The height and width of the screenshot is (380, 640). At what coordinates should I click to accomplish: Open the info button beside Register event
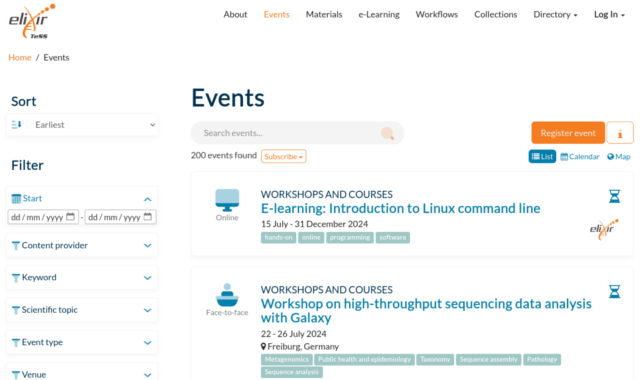pos(620,133)
